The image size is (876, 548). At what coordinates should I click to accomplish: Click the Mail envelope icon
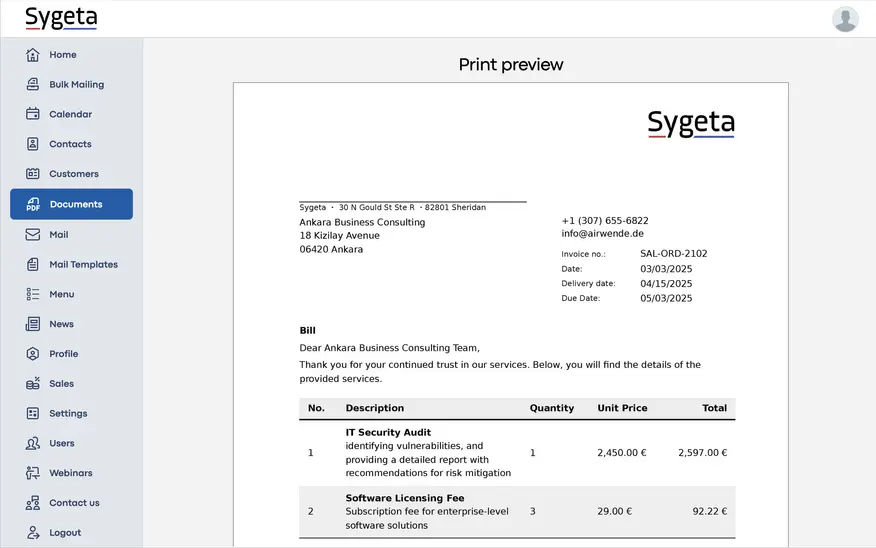tap(33, 234)
